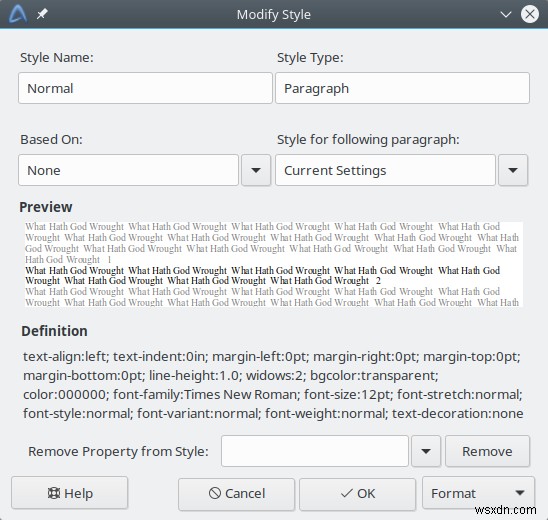Click the Style Name field containing Normal
Image resolution: width=548 pixels, height=520 pixels.
click(x=145, y=88)
